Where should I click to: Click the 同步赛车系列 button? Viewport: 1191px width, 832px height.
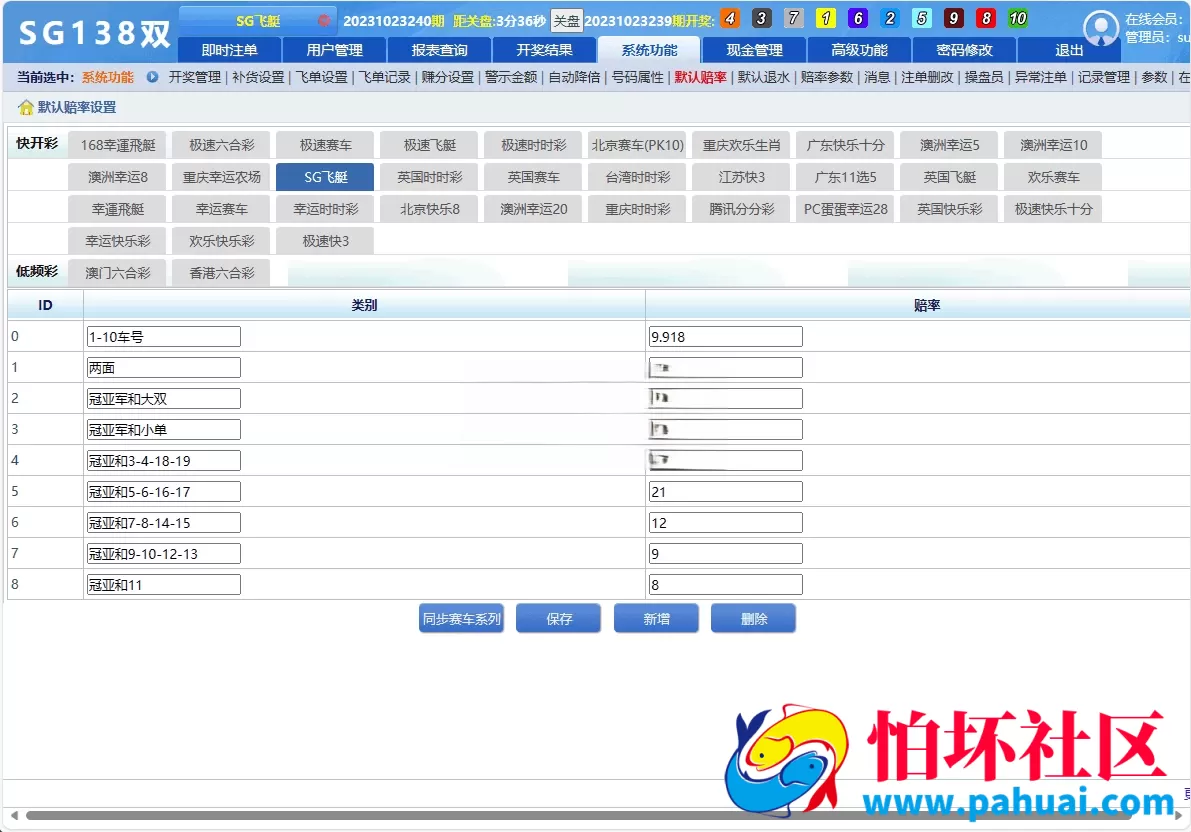click(x=461, y=618)
